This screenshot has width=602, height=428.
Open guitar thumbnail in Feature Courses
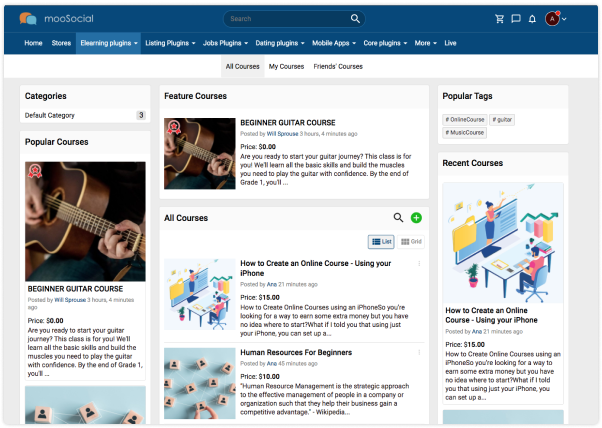(x=200, y=154)
